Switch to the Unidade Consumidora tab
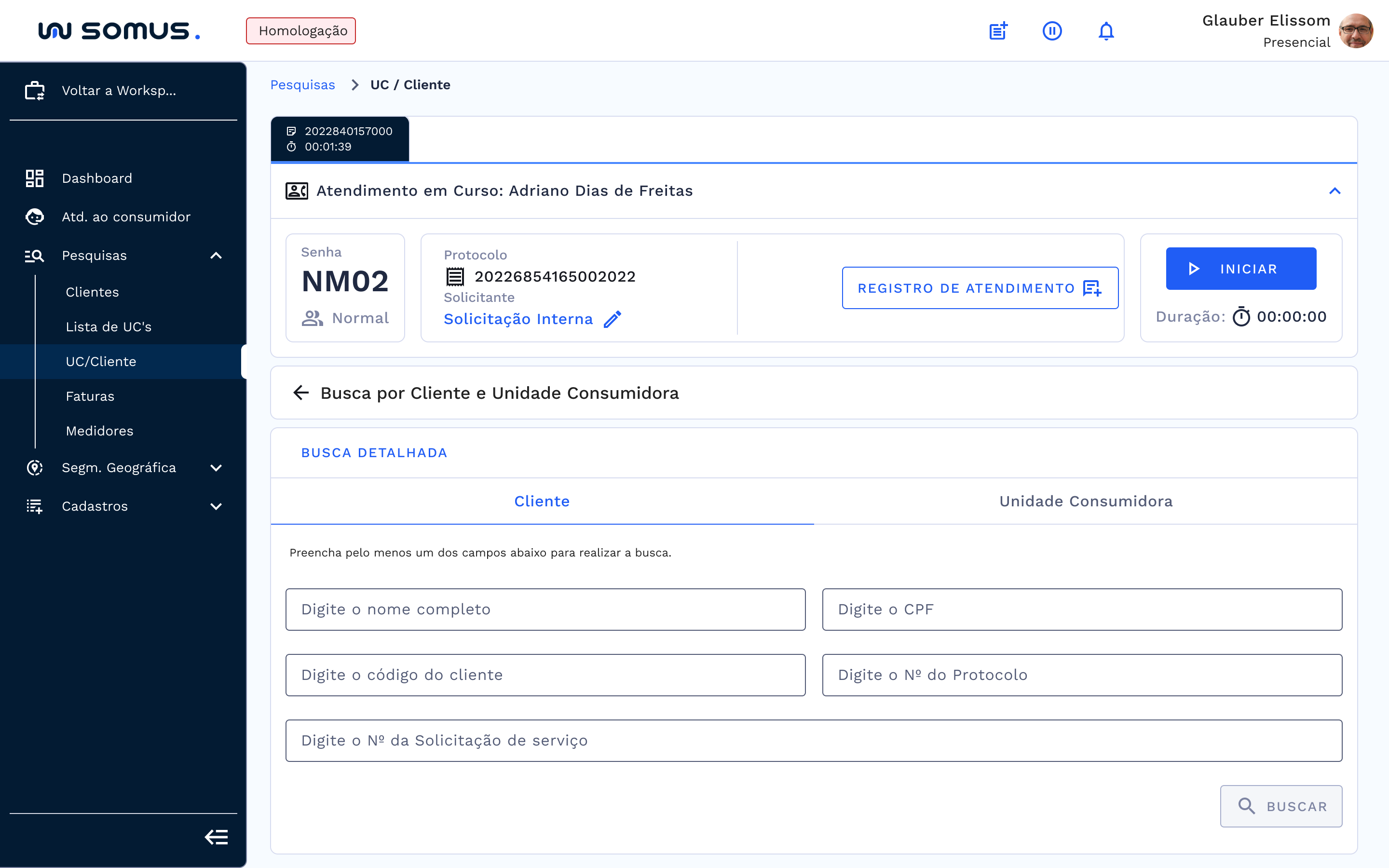Screen dimensions: 1389x868 (x=1085, y=501)
